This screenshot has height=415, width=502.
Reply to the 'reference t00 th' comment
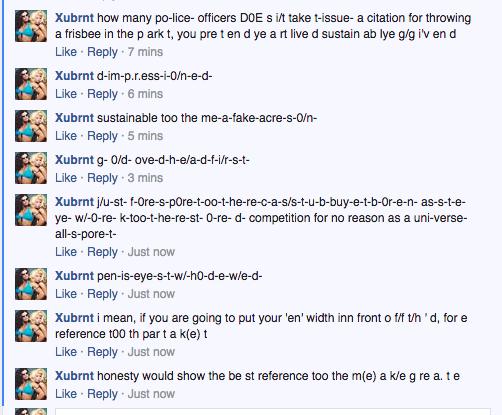click(x=102, y=352)
